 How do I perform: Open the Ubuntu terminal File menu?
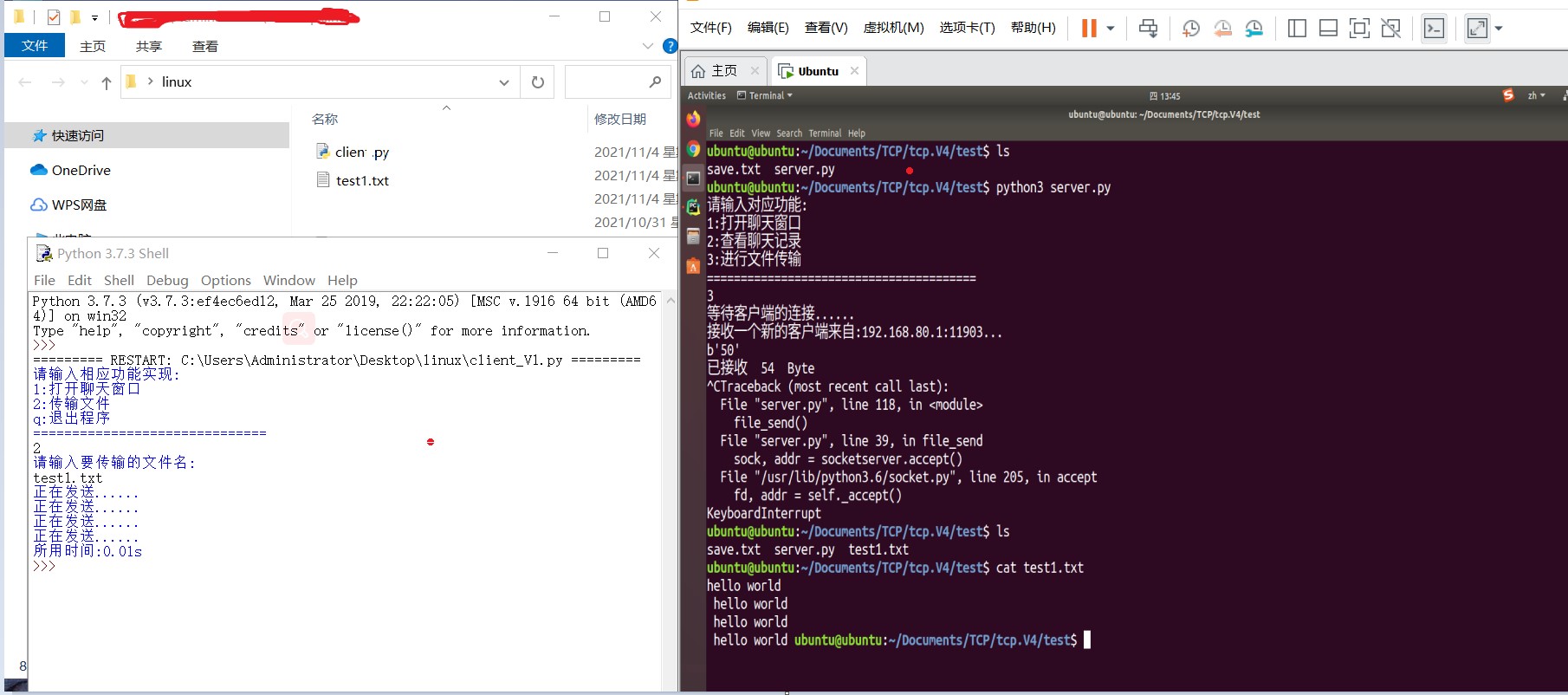pyautogui.click(x=716, y=133)
